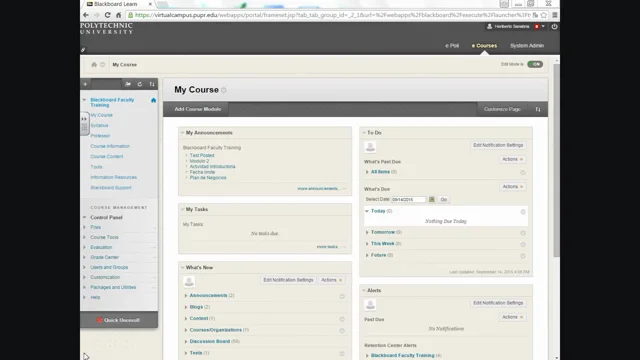Refresh the course menu
Image resolution: width=640 pixels, height=360 pixels.
click(140, 84)
